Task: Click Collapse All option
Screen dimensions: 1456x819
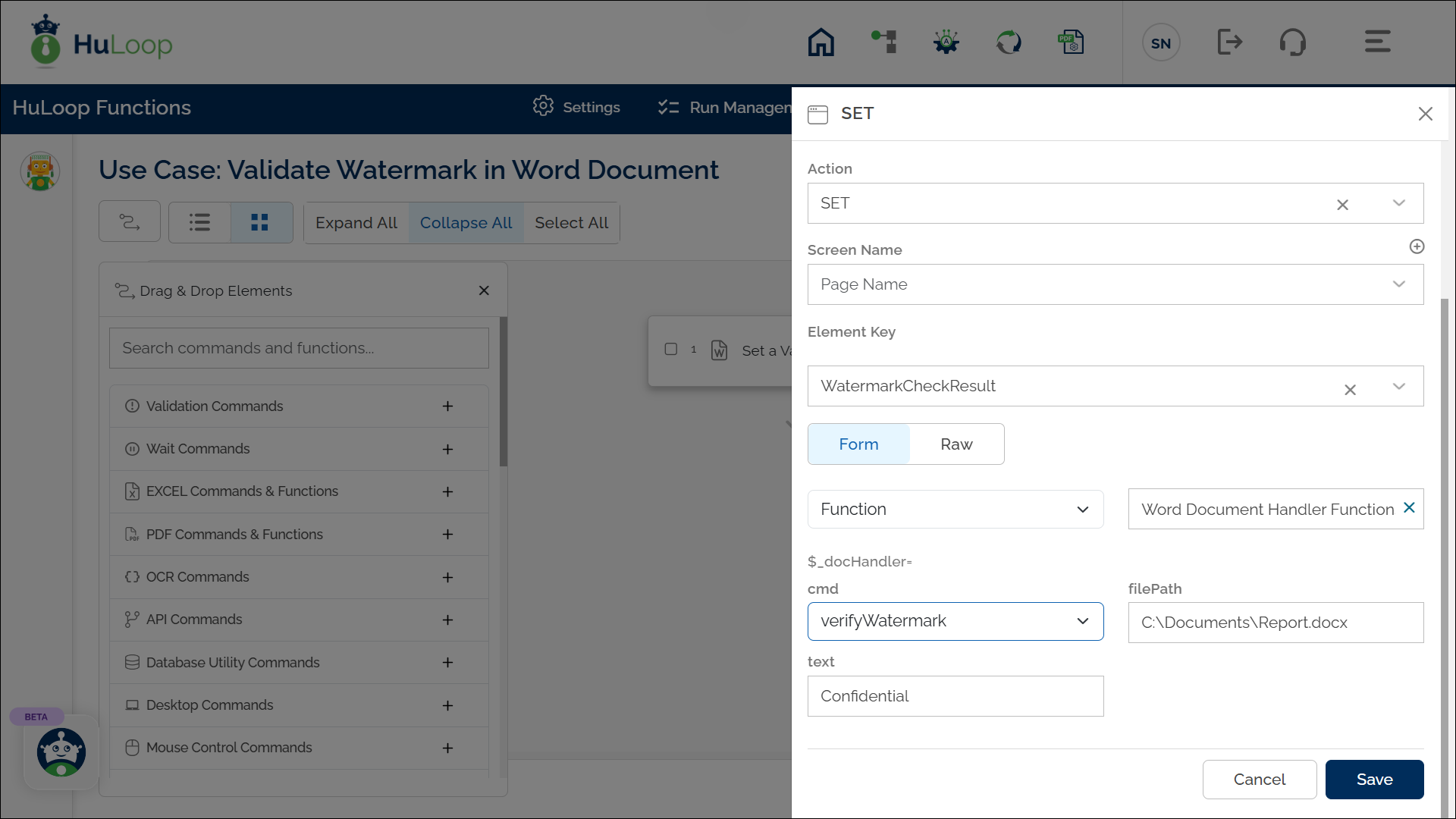Action: coord(466,223)
